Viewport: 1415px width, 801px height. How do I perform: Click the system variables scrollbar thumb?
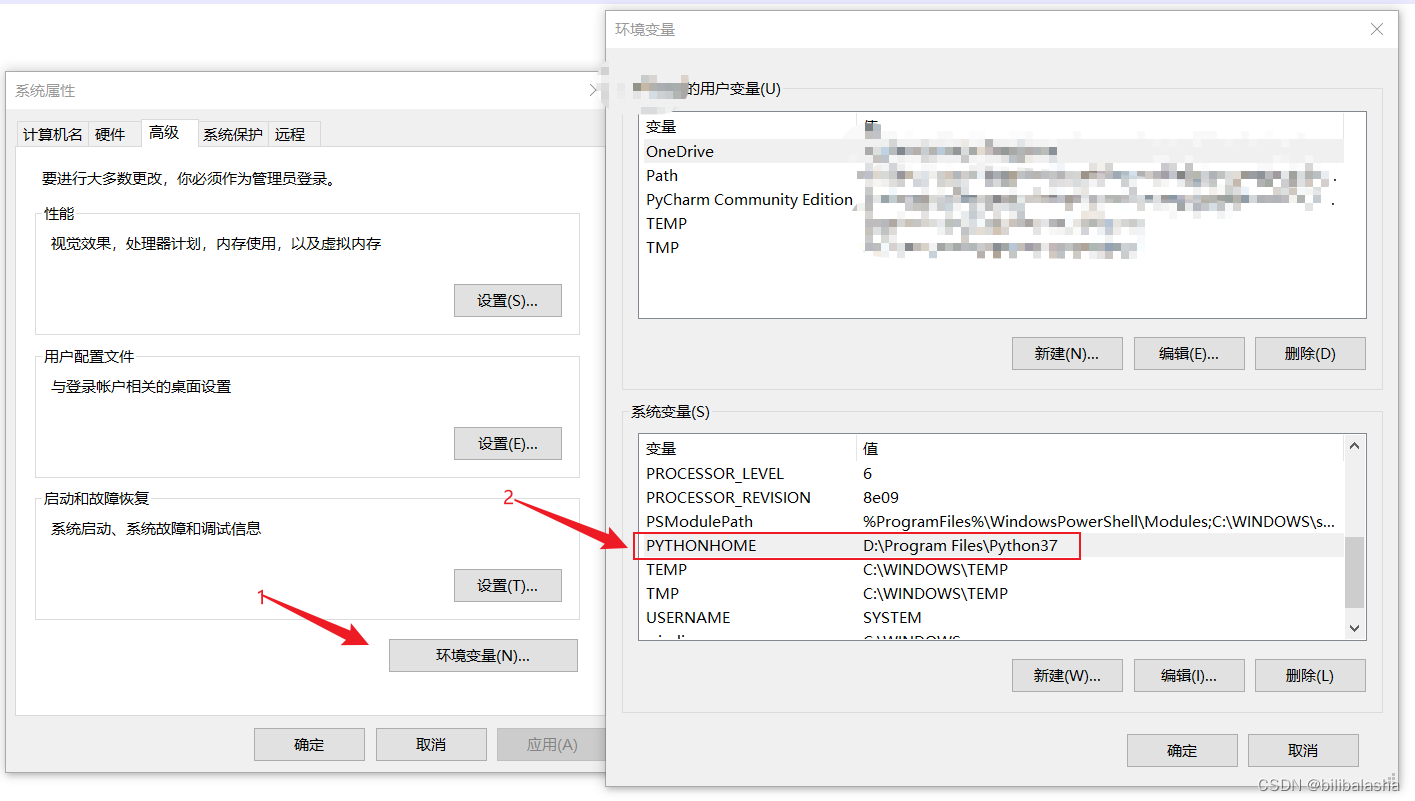pos(1354,572)
